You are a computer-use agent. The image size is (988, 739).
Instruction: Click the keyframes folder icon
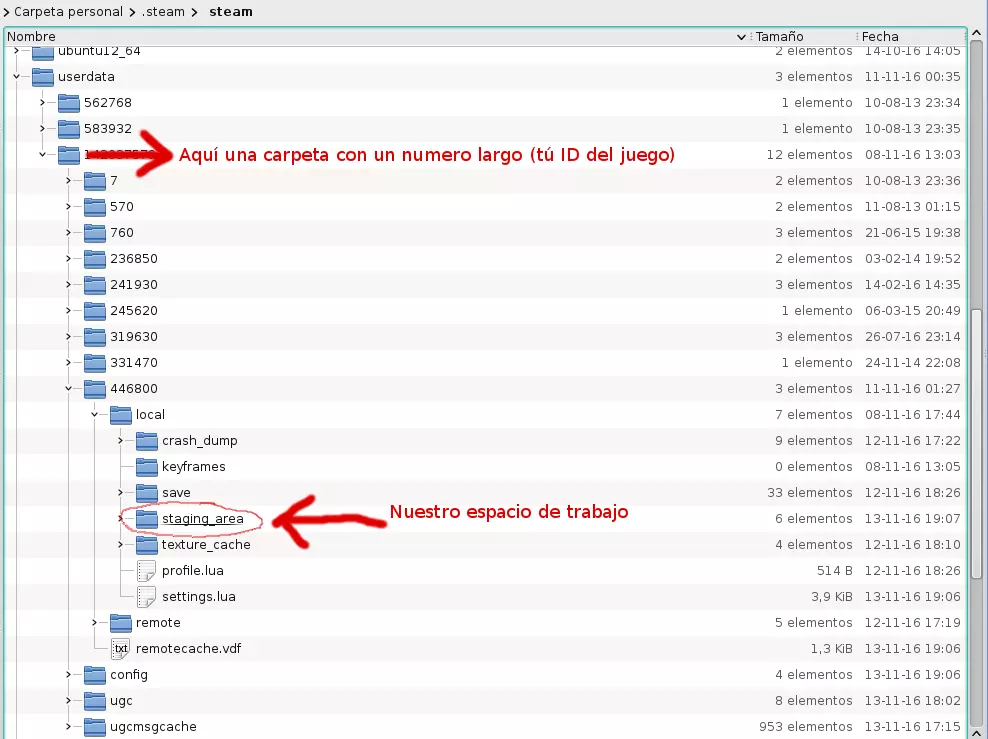tap(146, 467)
